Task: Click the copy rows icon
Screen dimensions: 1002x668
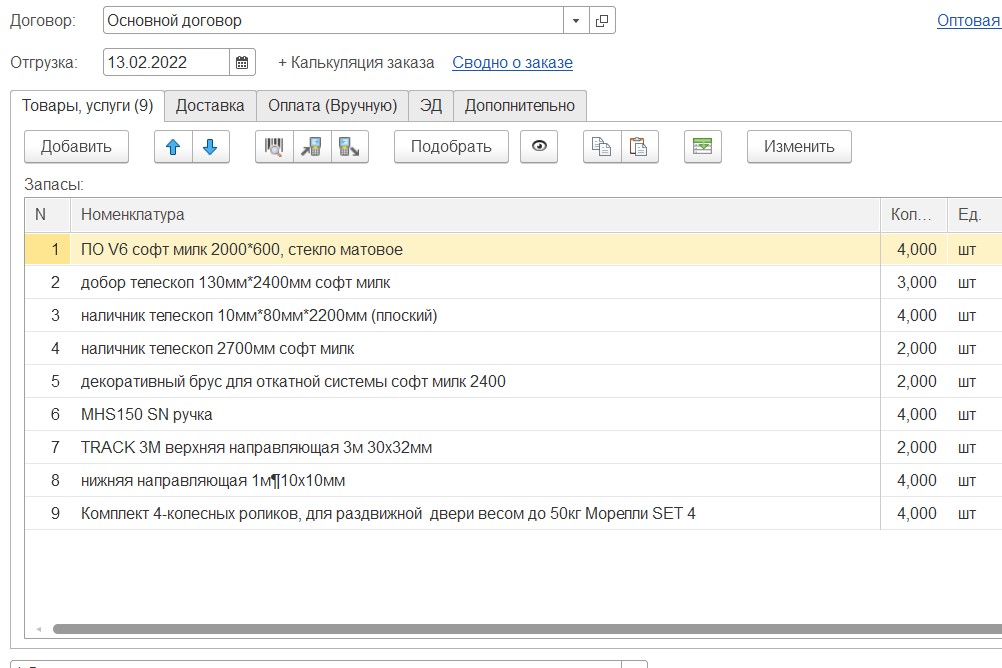Action: coord(602,147)
